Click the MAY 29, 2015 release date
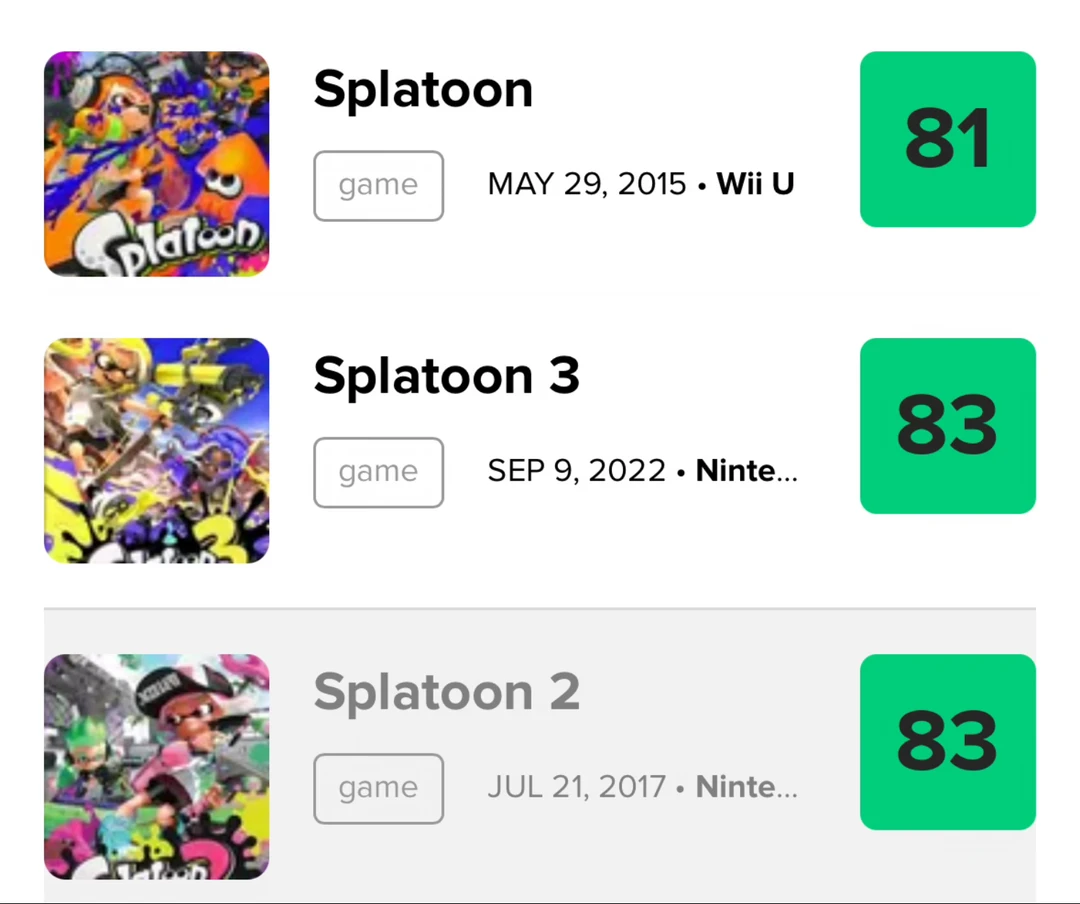 pos(587,184)
